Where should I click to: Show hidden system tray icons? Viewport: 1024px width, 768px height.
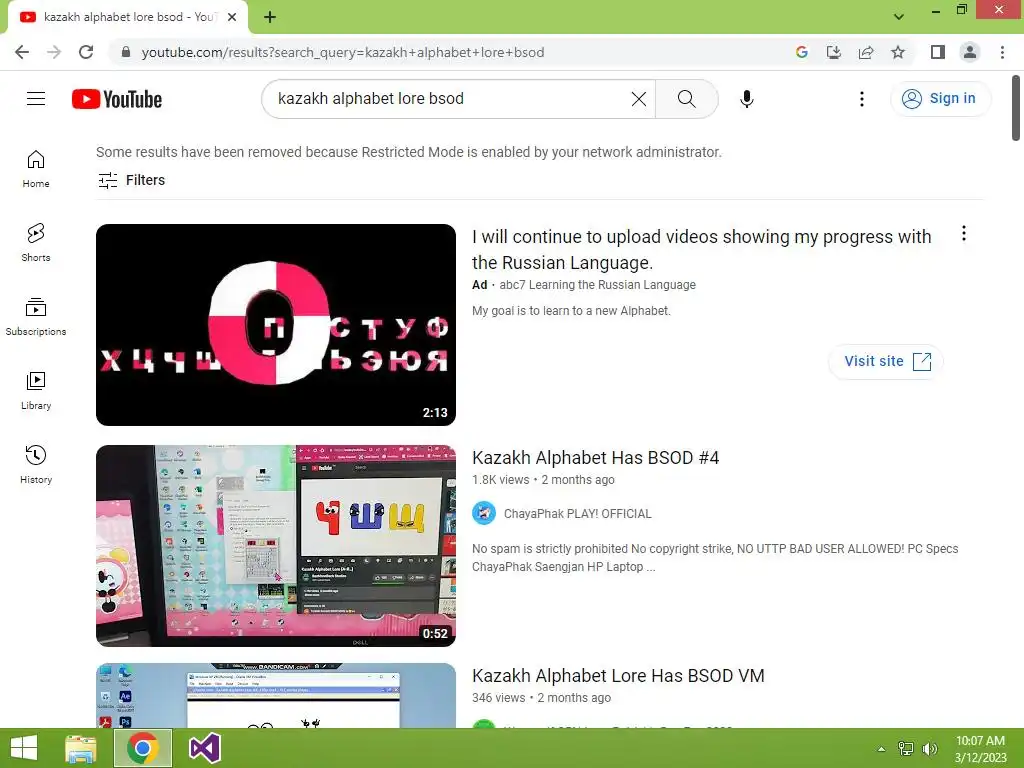click(881, 749)
